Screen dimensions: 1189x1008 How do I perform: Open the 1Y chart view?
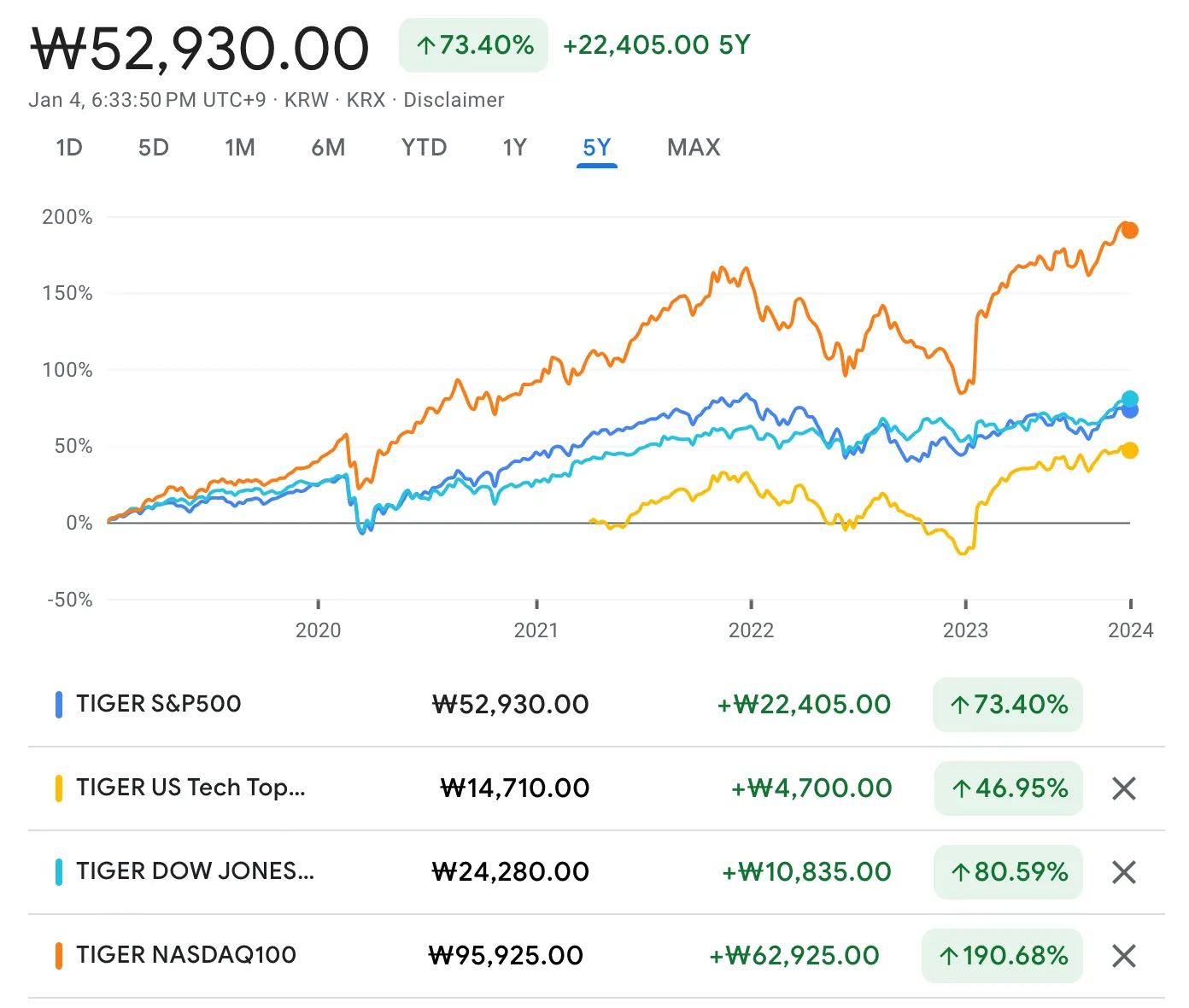pyautogui.click(x=514, y=147)
